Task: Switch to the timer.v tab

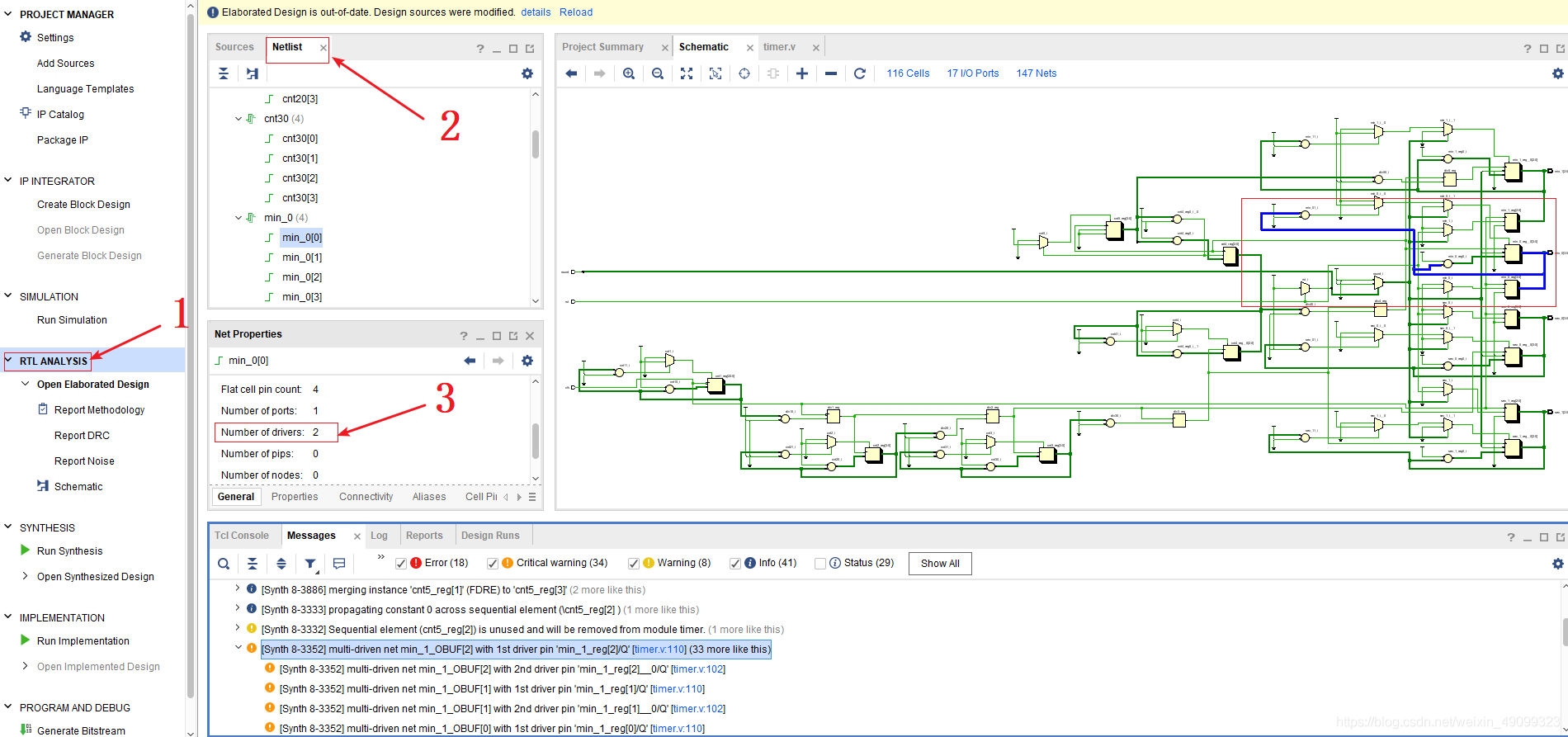Action: click(x=779, y=47)
